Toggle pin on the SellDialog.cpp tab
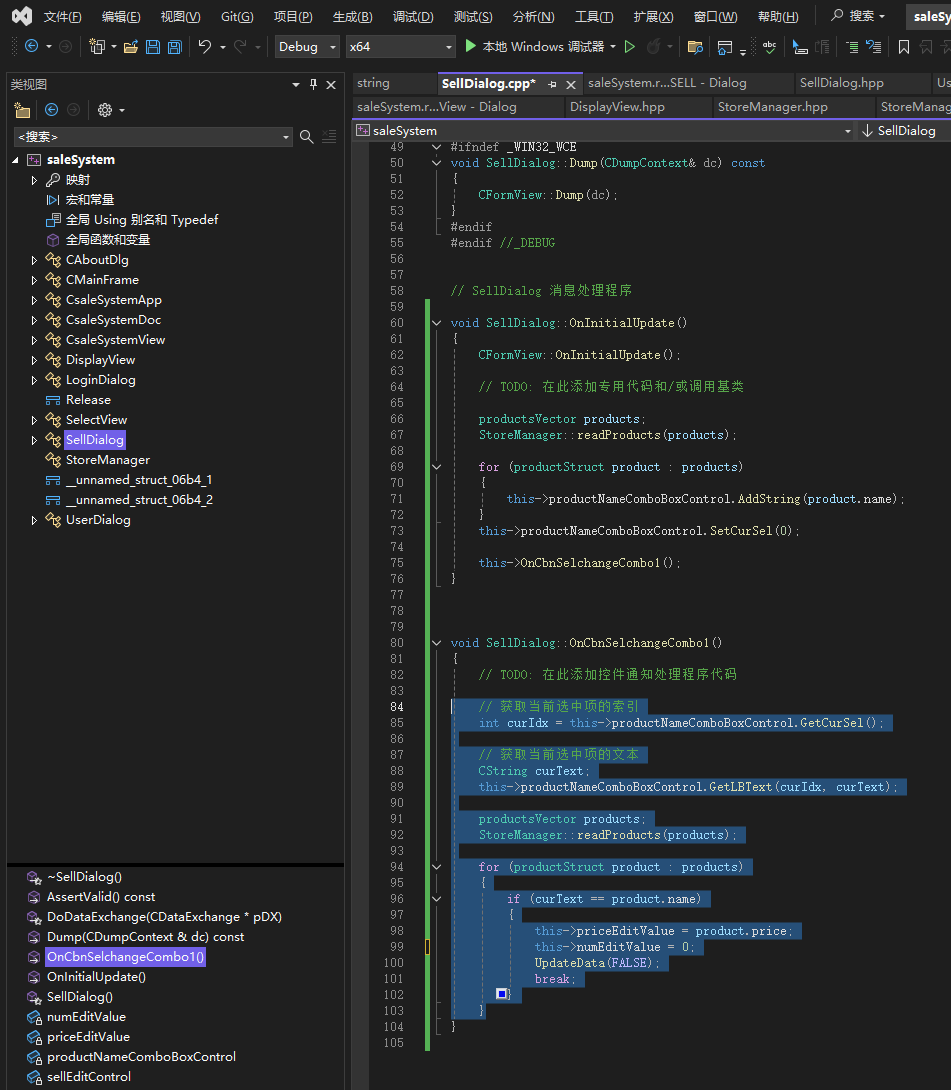Image resolution: width=951 pixels, height=1090 pixels. point(552,84)
